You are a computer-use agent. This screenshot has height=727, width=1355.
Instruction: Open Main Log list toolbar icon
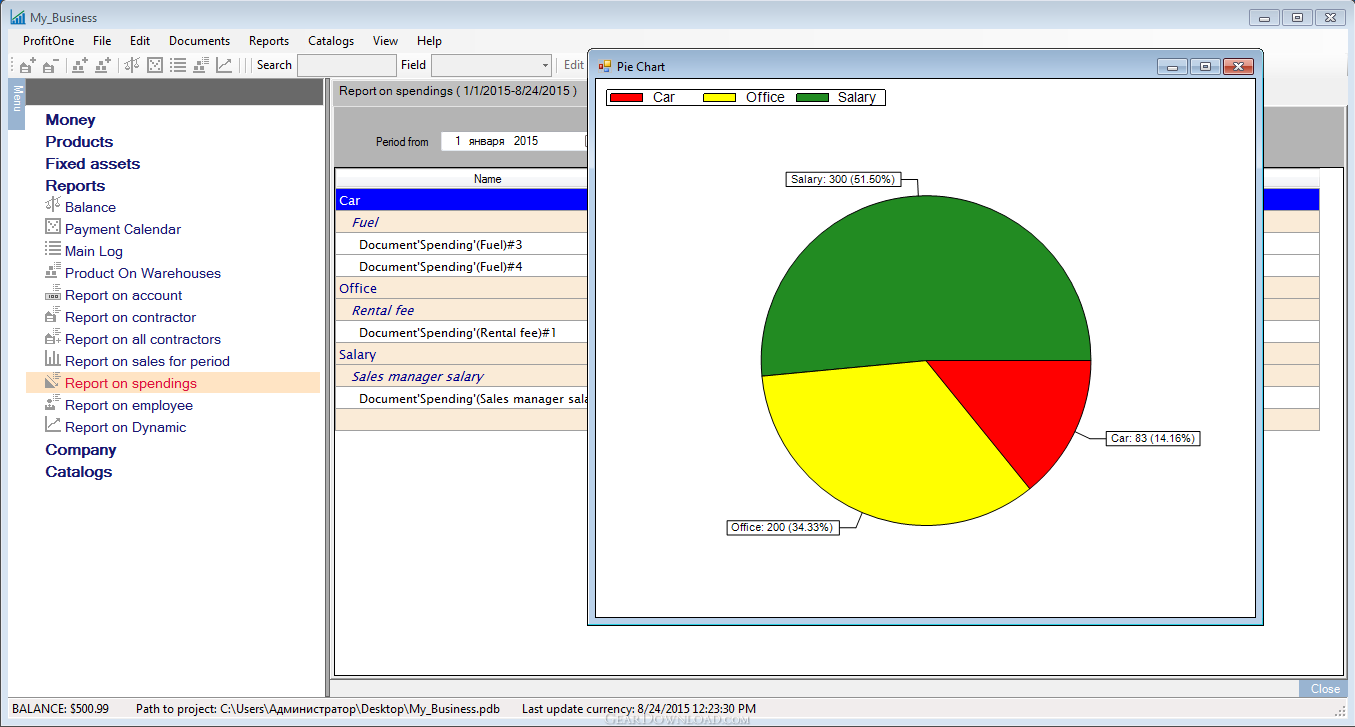(x=178, y=65)
